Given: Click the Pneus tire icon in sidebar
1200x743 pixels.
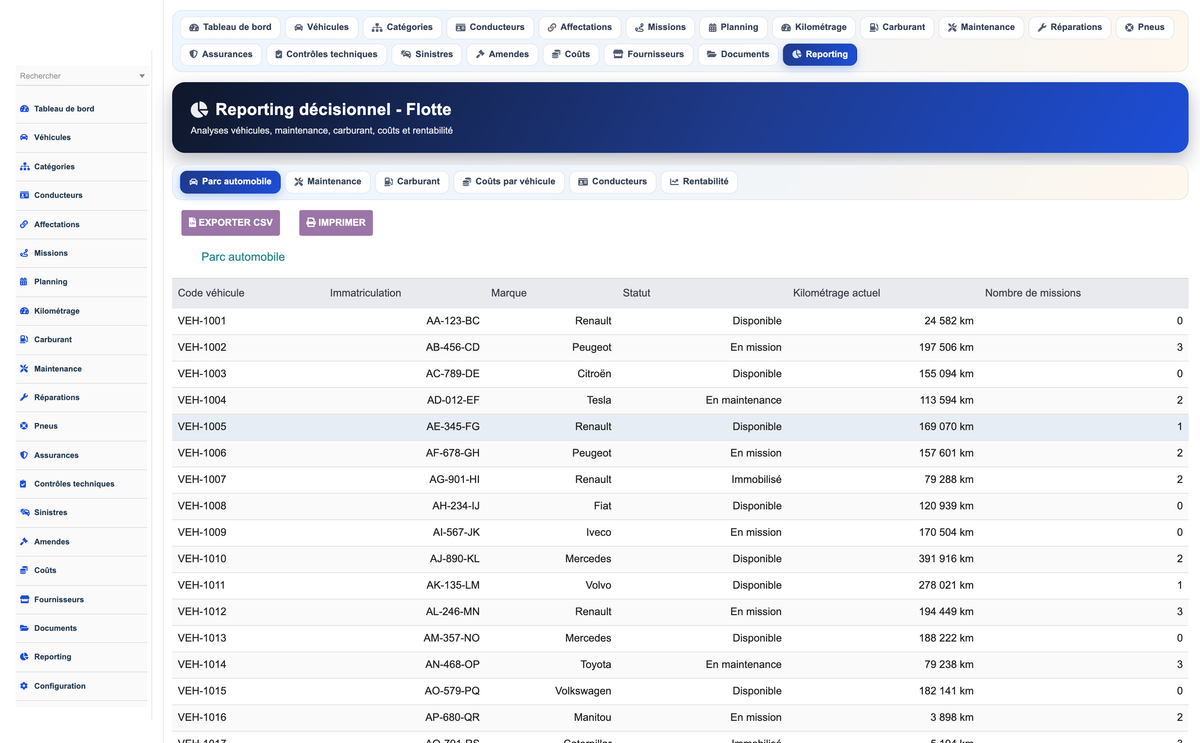Looking at the screenshot, I should coord(24,426).
